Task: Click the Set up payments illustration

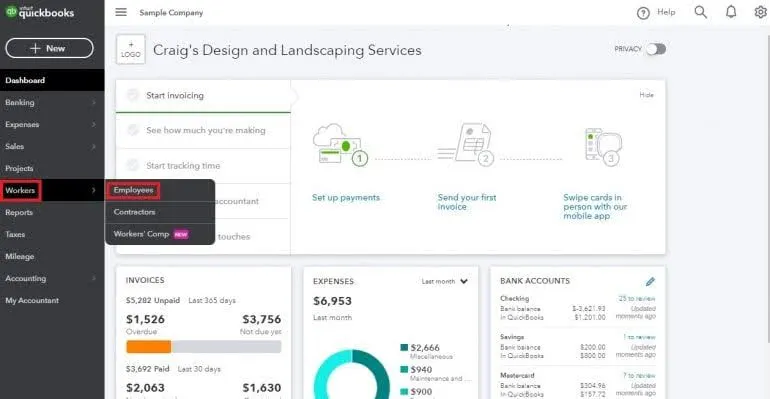Action: pos(340,144)
